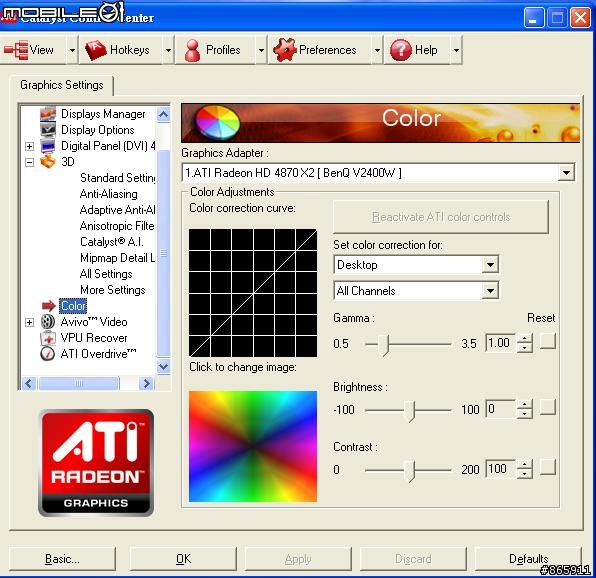The image size is (596, 578).
Task: Open the Graphics Adapter dropdown
Action: 566,173
